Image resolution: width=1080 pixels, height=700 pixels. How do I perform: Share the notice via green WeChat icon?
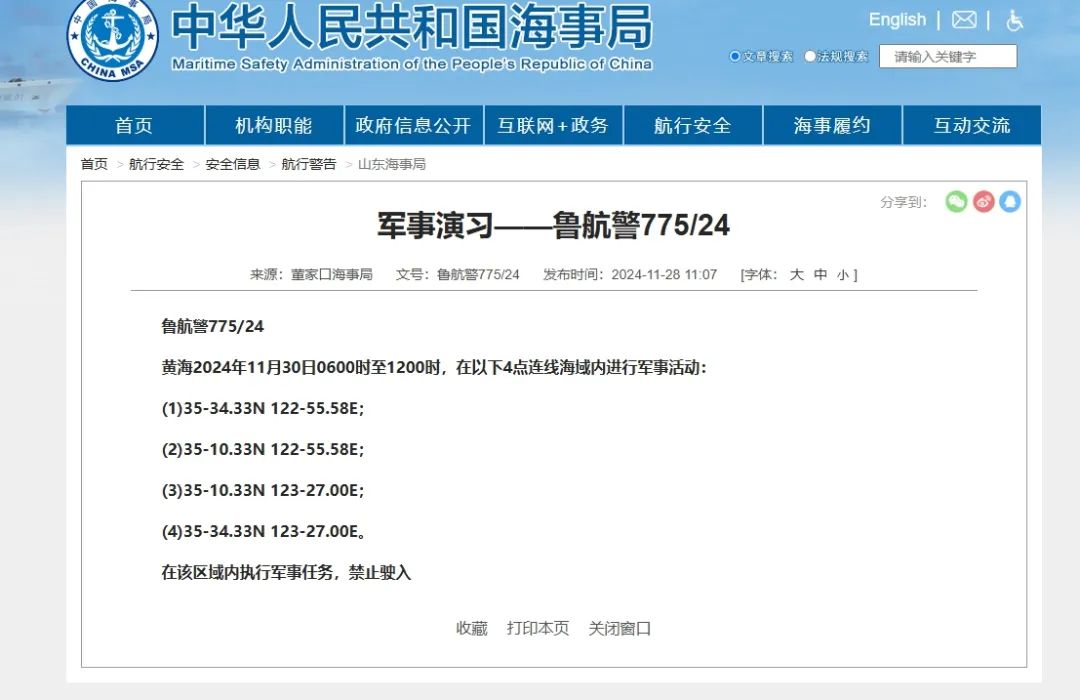pyautogui.click(x=956, y=202)
